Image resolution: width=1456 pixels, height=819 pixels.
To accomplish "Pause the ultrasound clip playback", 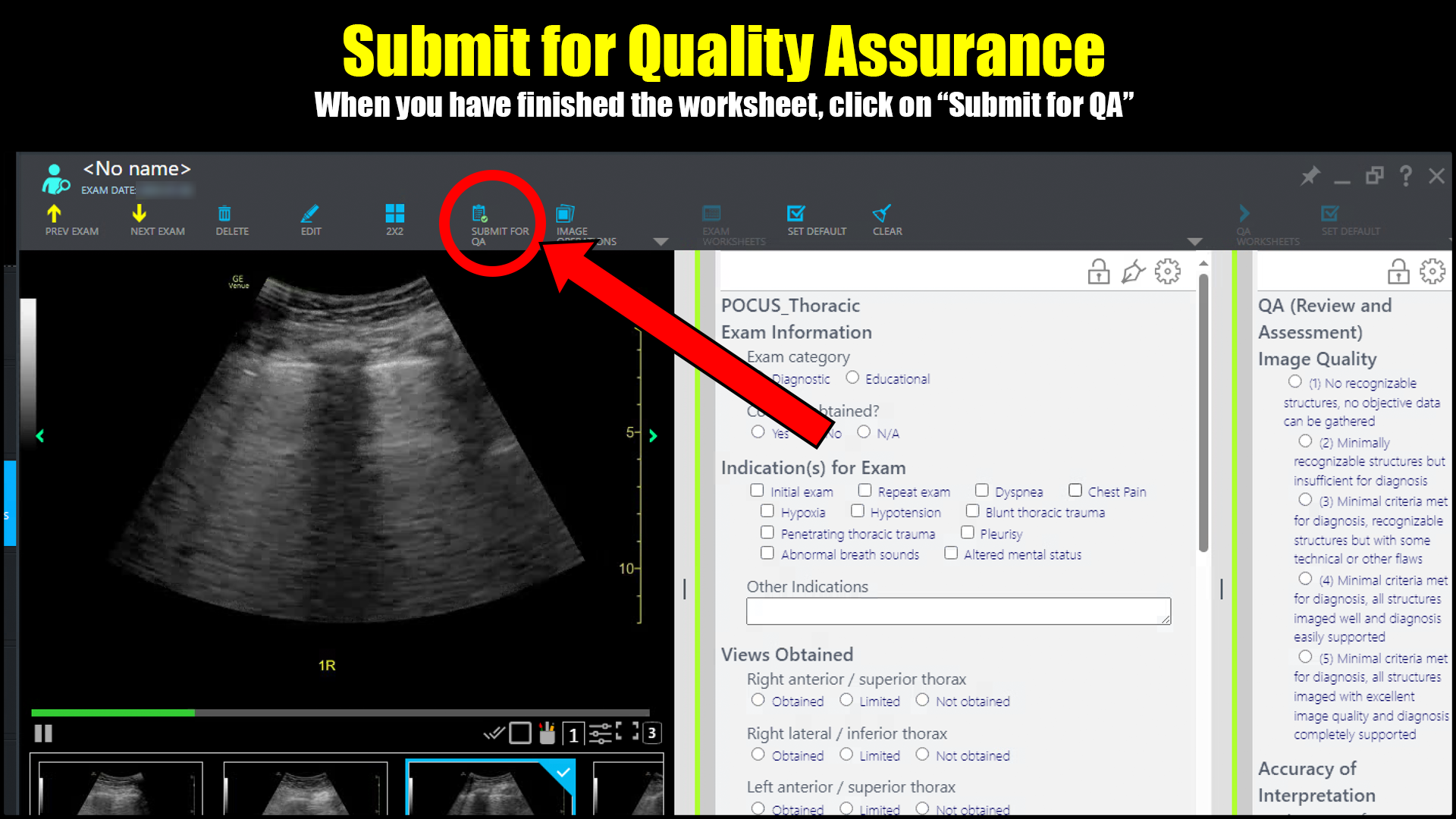I will [x=43, y=733].
